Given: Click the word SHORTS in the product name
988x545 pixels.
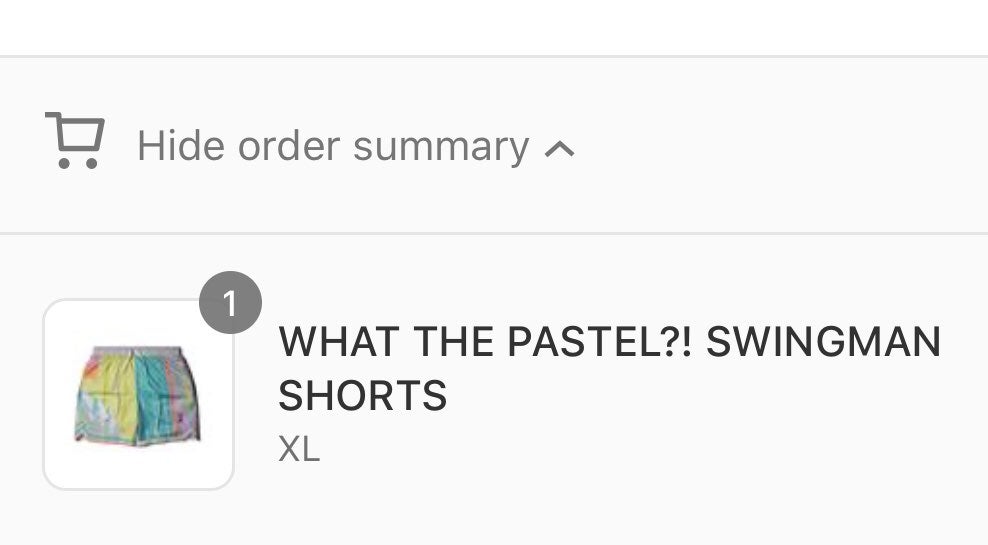Looking at the screenshot, I should coord(362,395).
